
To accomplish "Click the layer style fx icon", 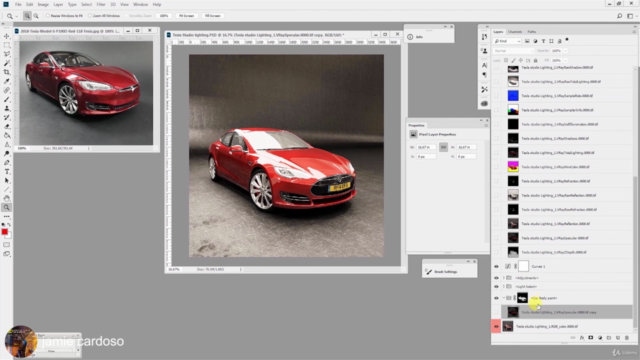I will click(582, 338).
